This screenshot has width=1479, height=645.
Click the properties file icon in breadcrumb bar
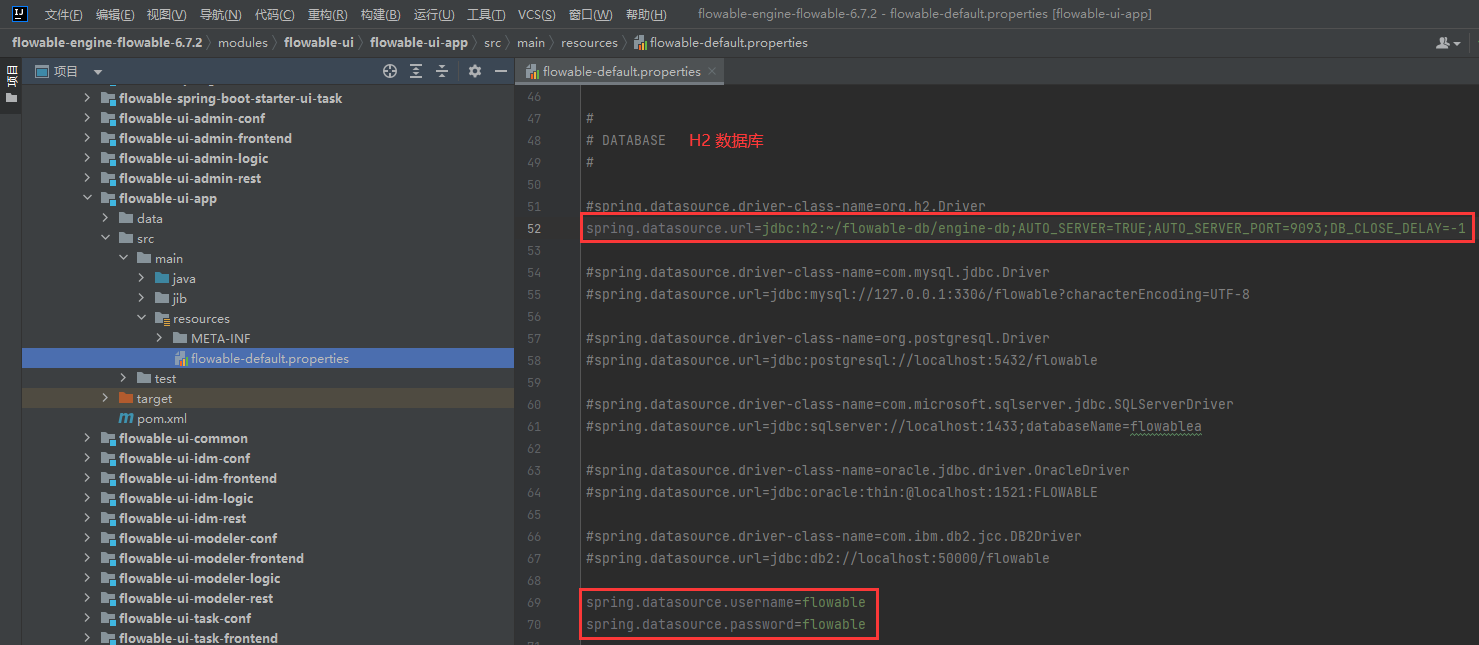[x=640, y=43]
